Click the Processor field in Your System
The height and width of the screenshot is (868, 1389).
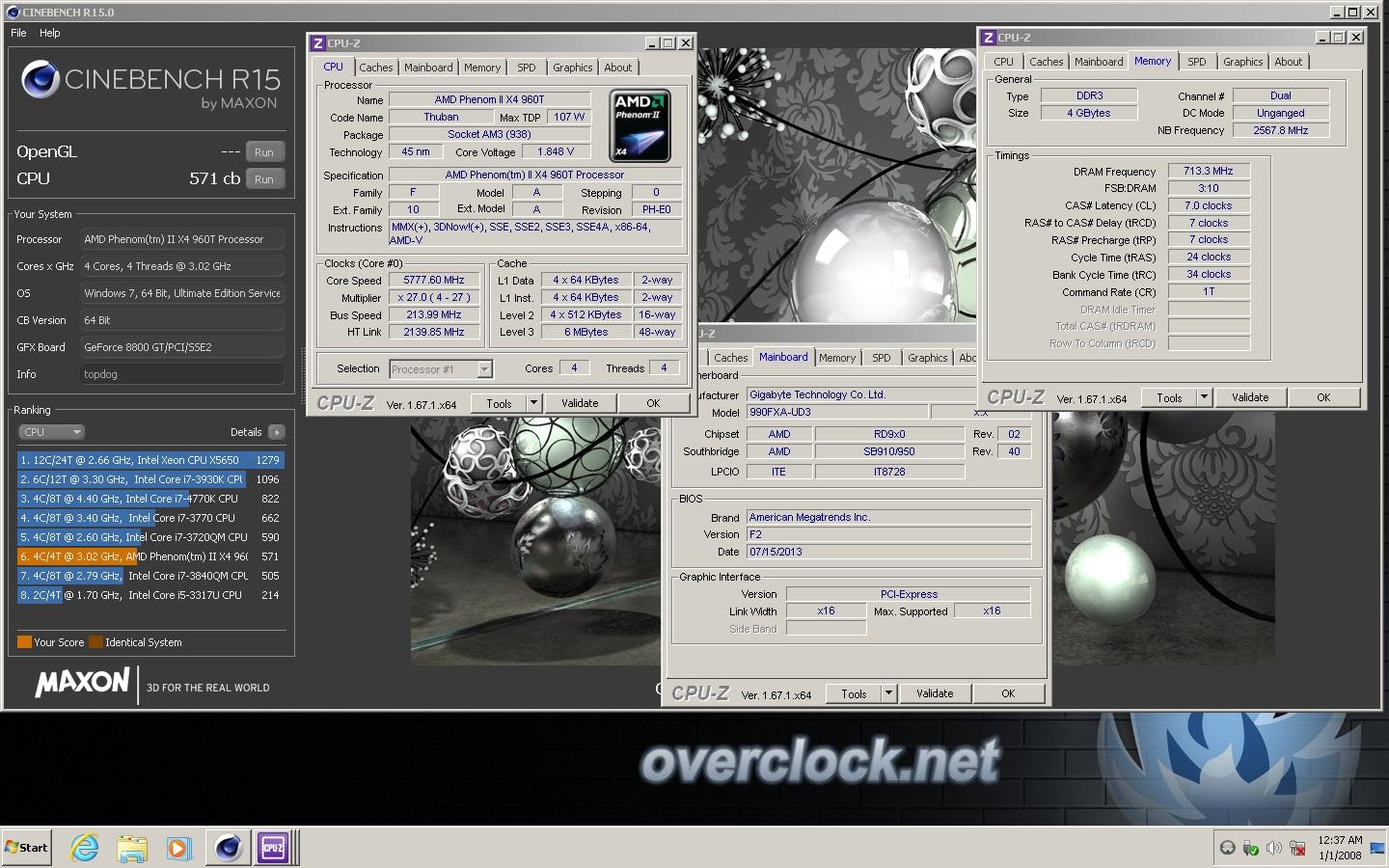[x=181, y=239]
